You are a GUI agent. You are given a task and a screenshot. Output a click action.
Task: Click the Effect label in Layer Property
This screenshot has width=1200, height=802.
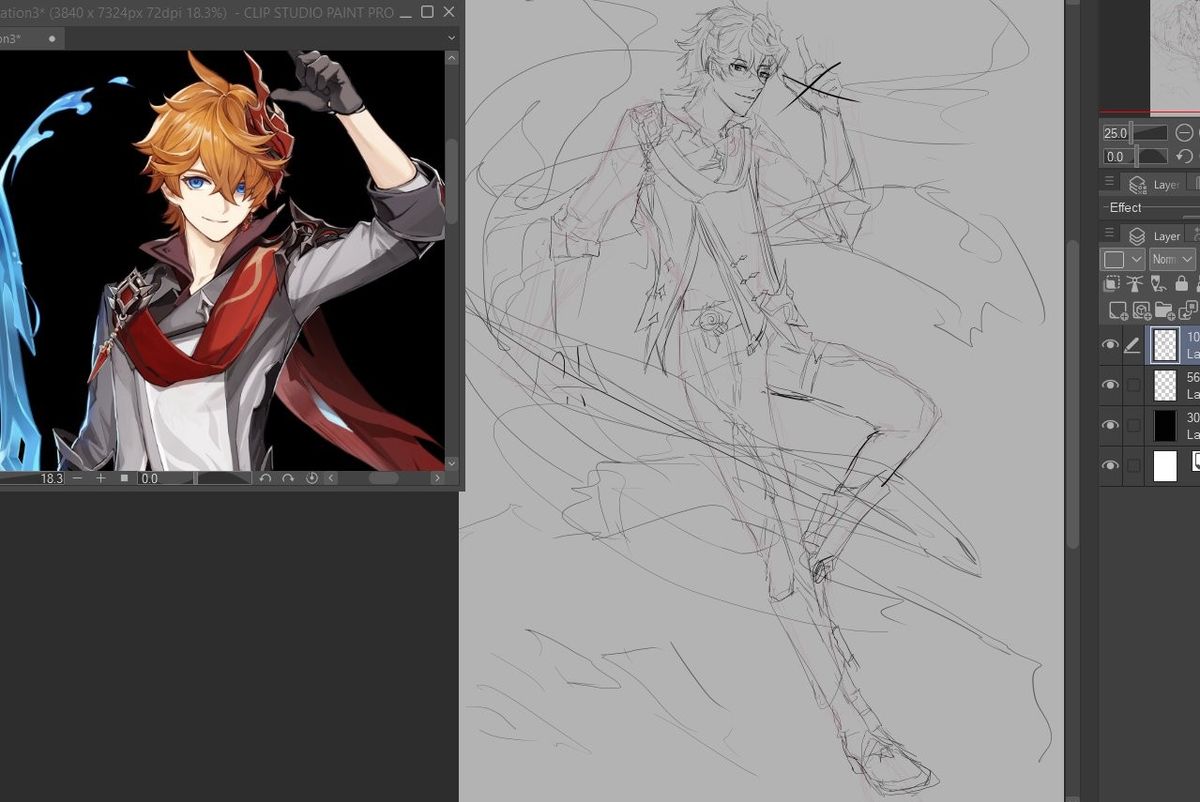[1125, 207]
